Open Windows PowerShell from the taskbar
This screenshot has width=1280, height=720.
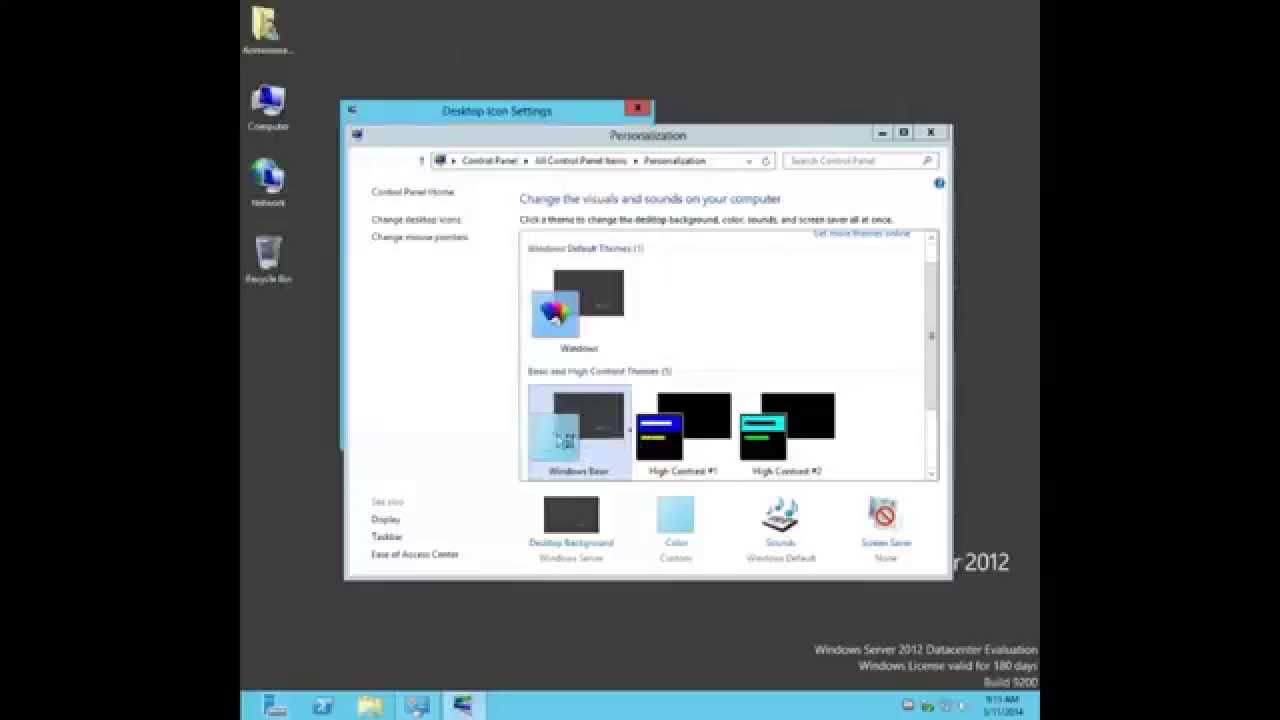coord(322,705)
